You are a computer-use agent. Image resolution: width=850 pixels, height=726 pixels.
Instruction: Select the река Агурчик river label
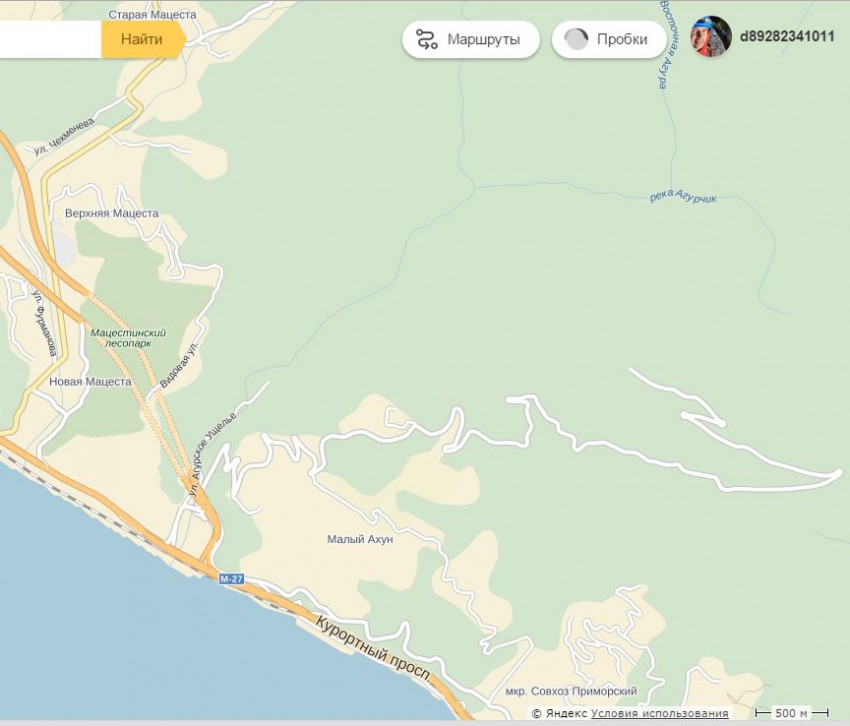(x=683, y=196)
